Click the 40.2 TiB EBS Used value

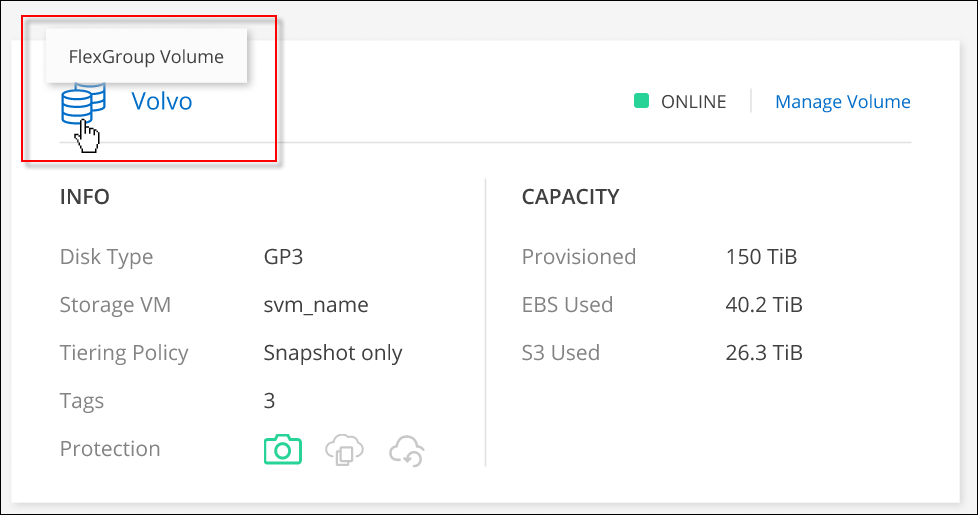tap(764, 305)
